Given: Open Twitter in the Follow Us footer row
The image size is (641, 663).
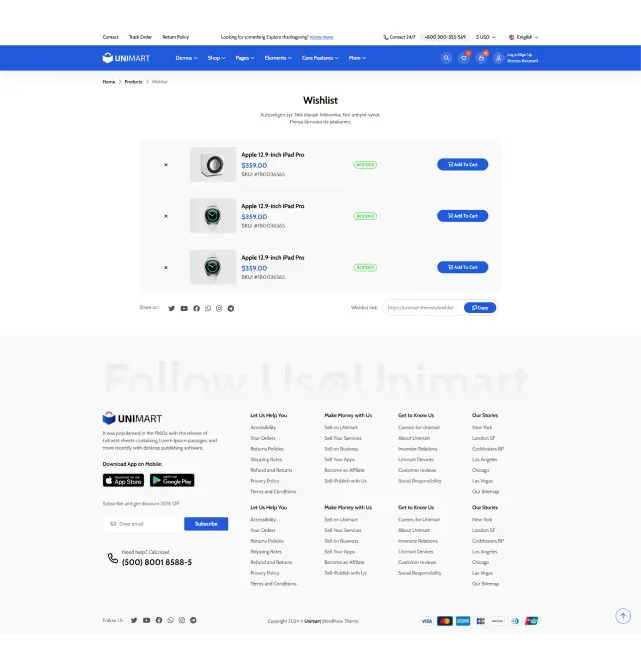Looking at the screenshot, I should click(134, 620).
